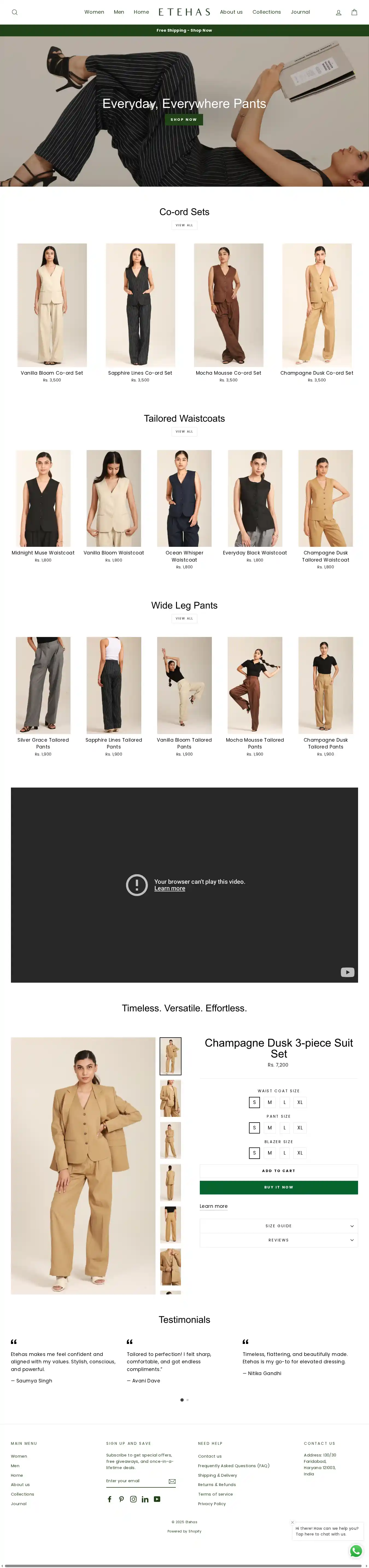Open the account profile icon
Viewport: 369px width, 1568px height.
(339, 12)
